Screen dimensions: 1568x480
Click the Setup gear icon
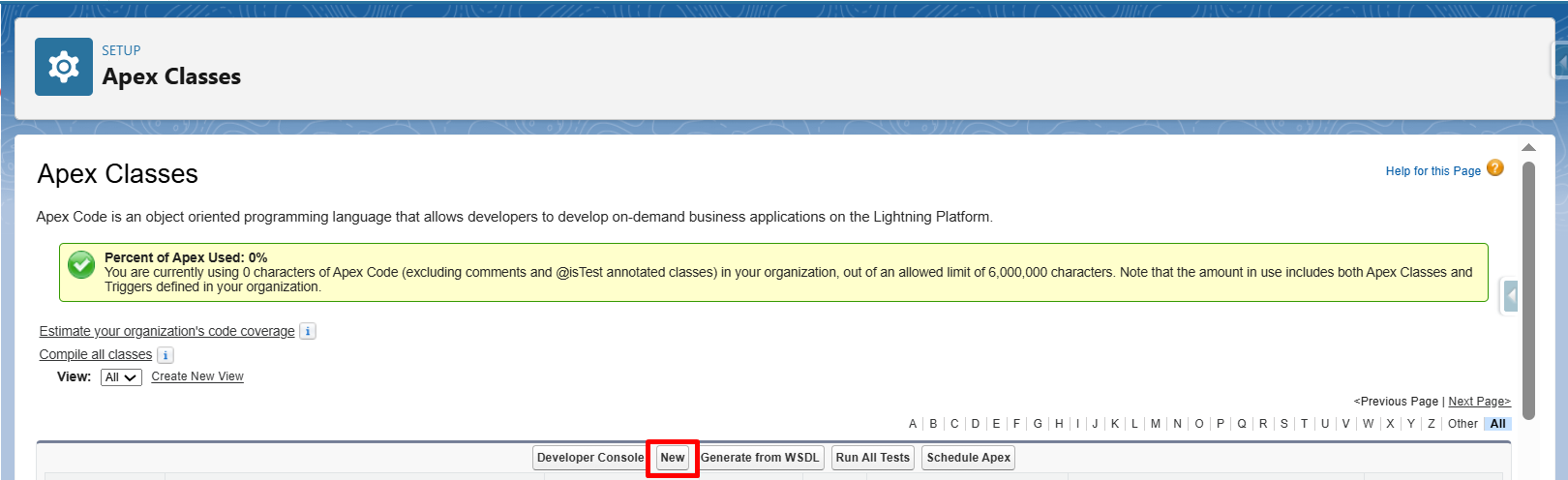coord(64,67)
